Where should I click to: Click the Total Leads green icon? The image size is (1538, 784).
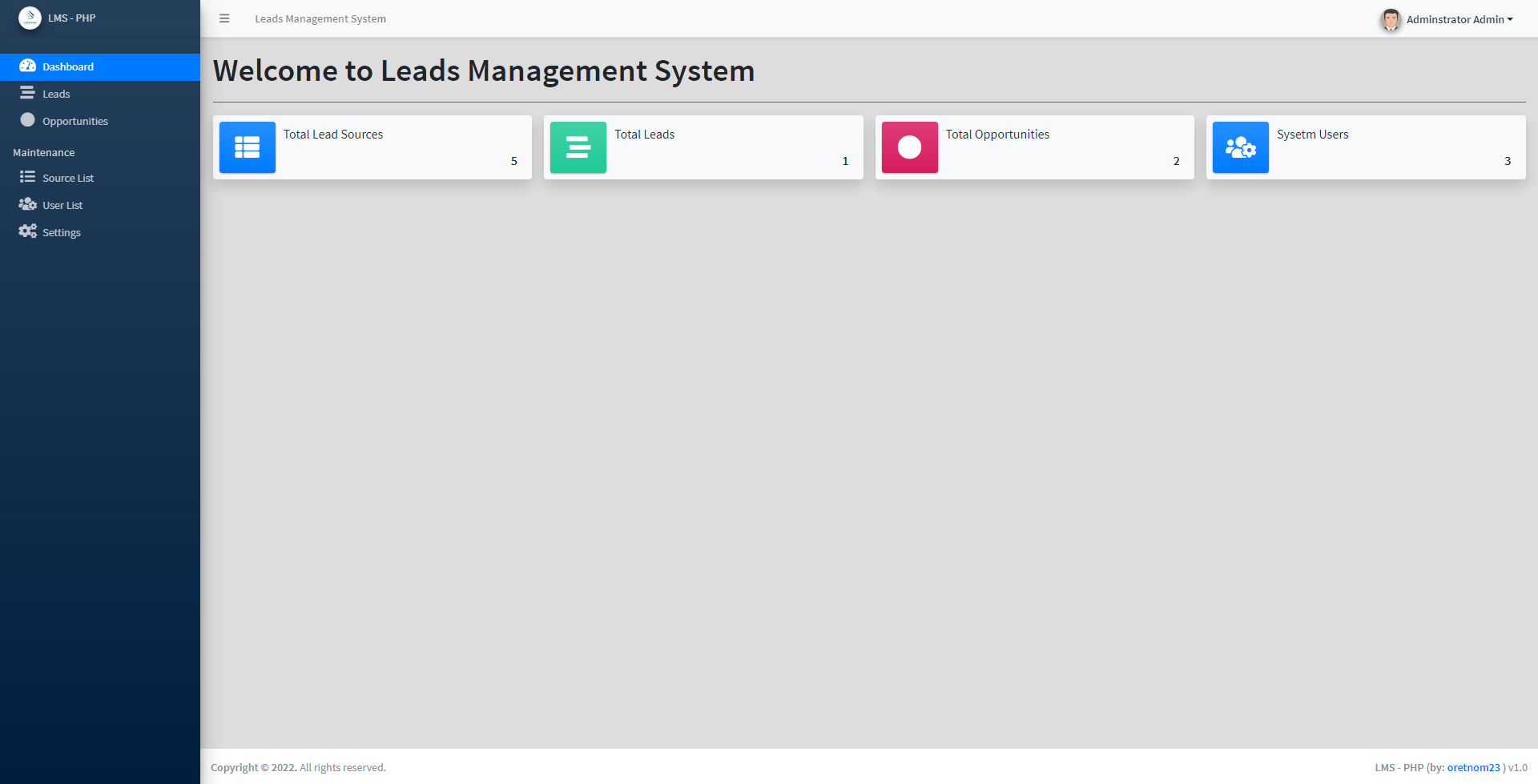578,147
